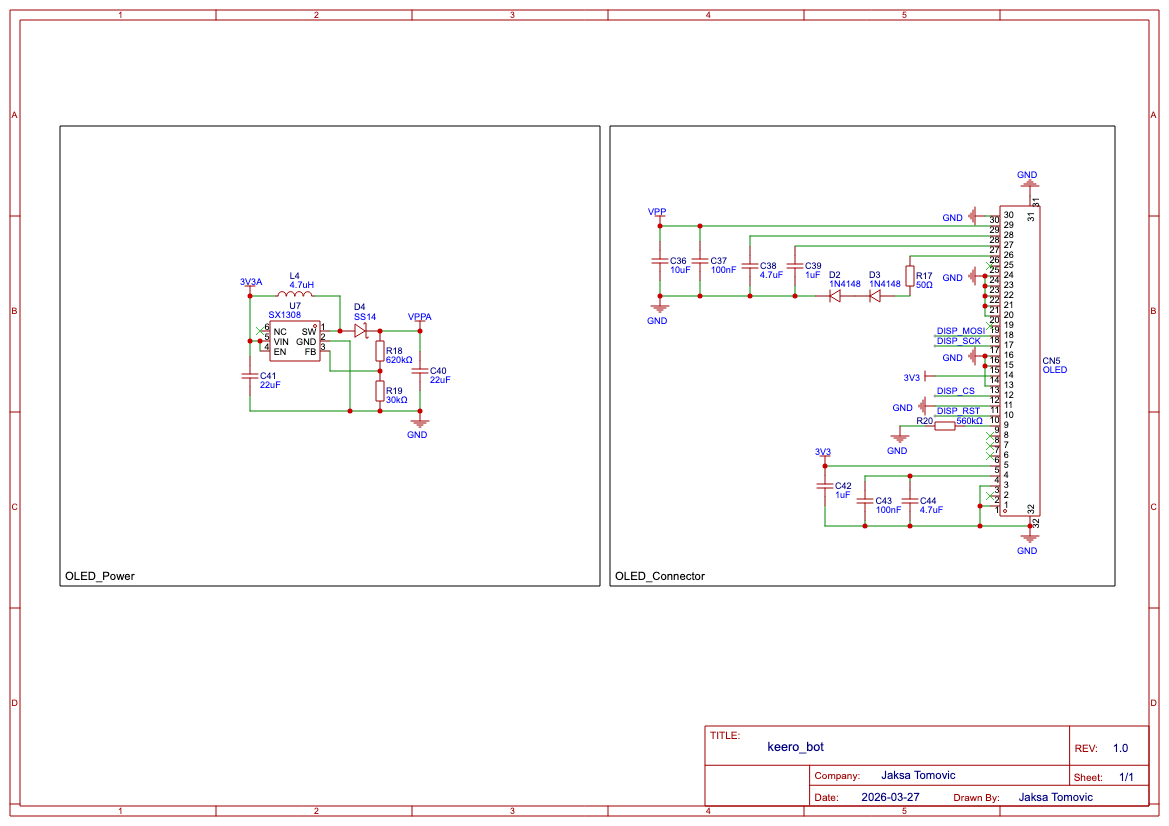Select the DISP_CS net label

click(x=957, y=391)
